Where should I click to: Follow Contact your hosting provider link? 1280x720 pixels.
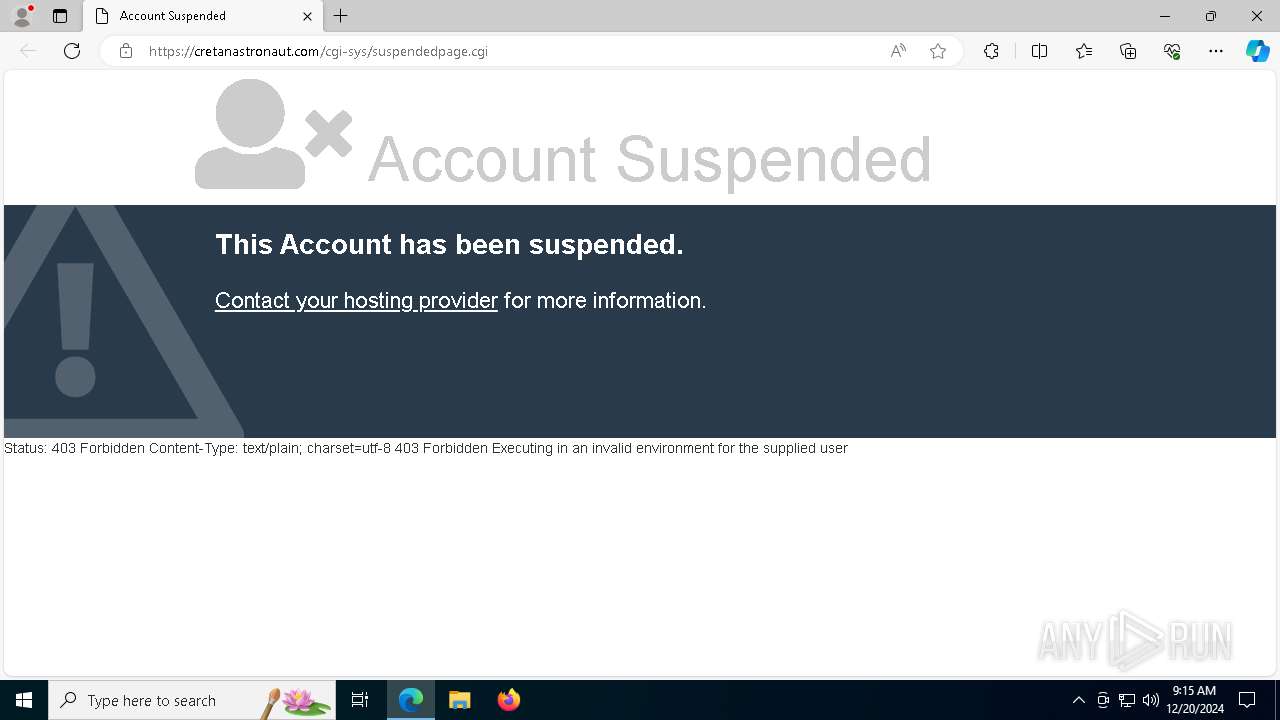pyautogui.click(x=356, y=300)
